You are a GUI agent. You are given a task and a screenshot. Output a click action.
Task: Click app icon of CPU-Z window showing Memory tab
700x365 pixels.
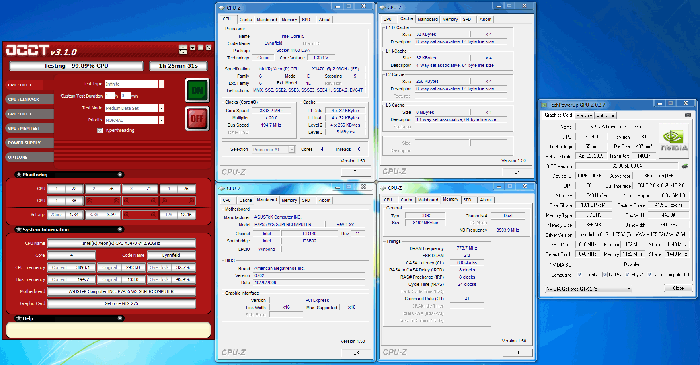pos(383,188)
